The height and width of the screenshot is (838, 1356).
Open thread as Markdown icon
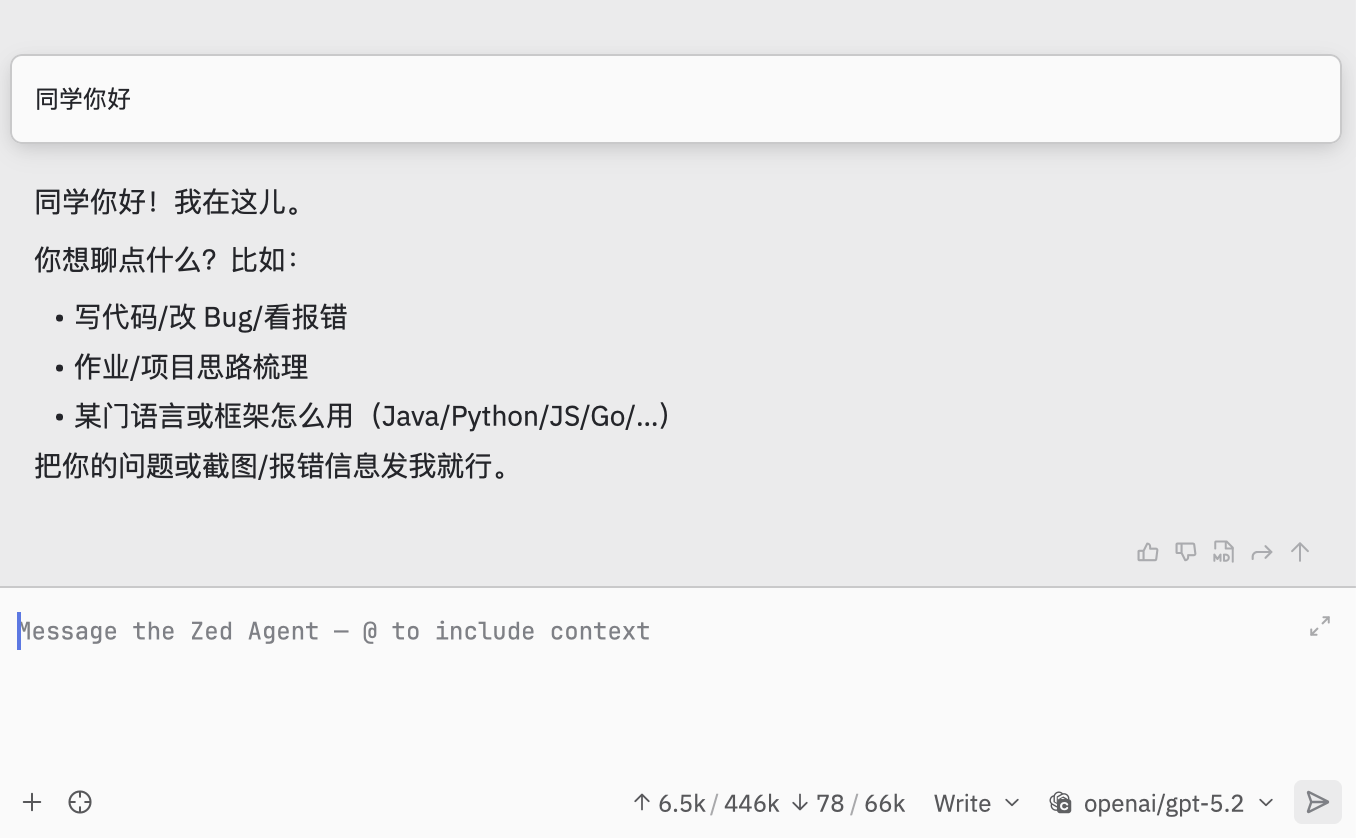tap(1223, 552)
